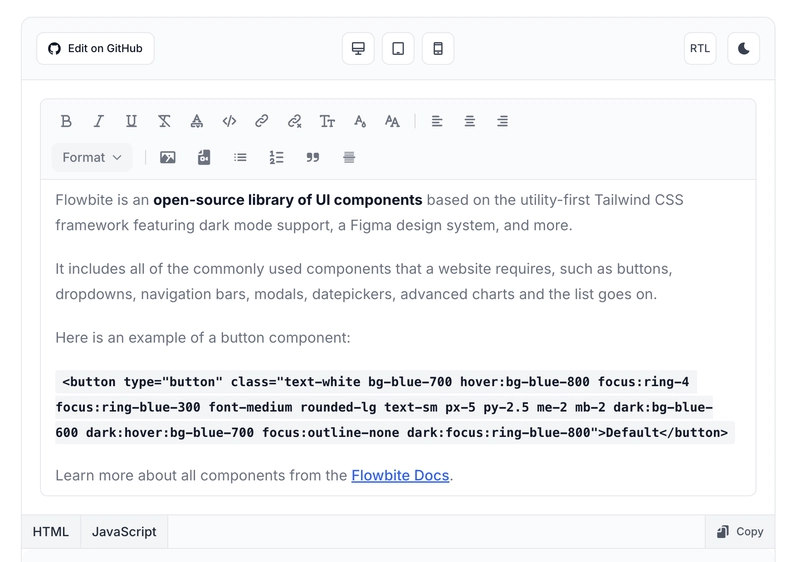The height and width of the screenshot is (562, 800).
Task: Click the highlight text icon
Action: point(196,121)
